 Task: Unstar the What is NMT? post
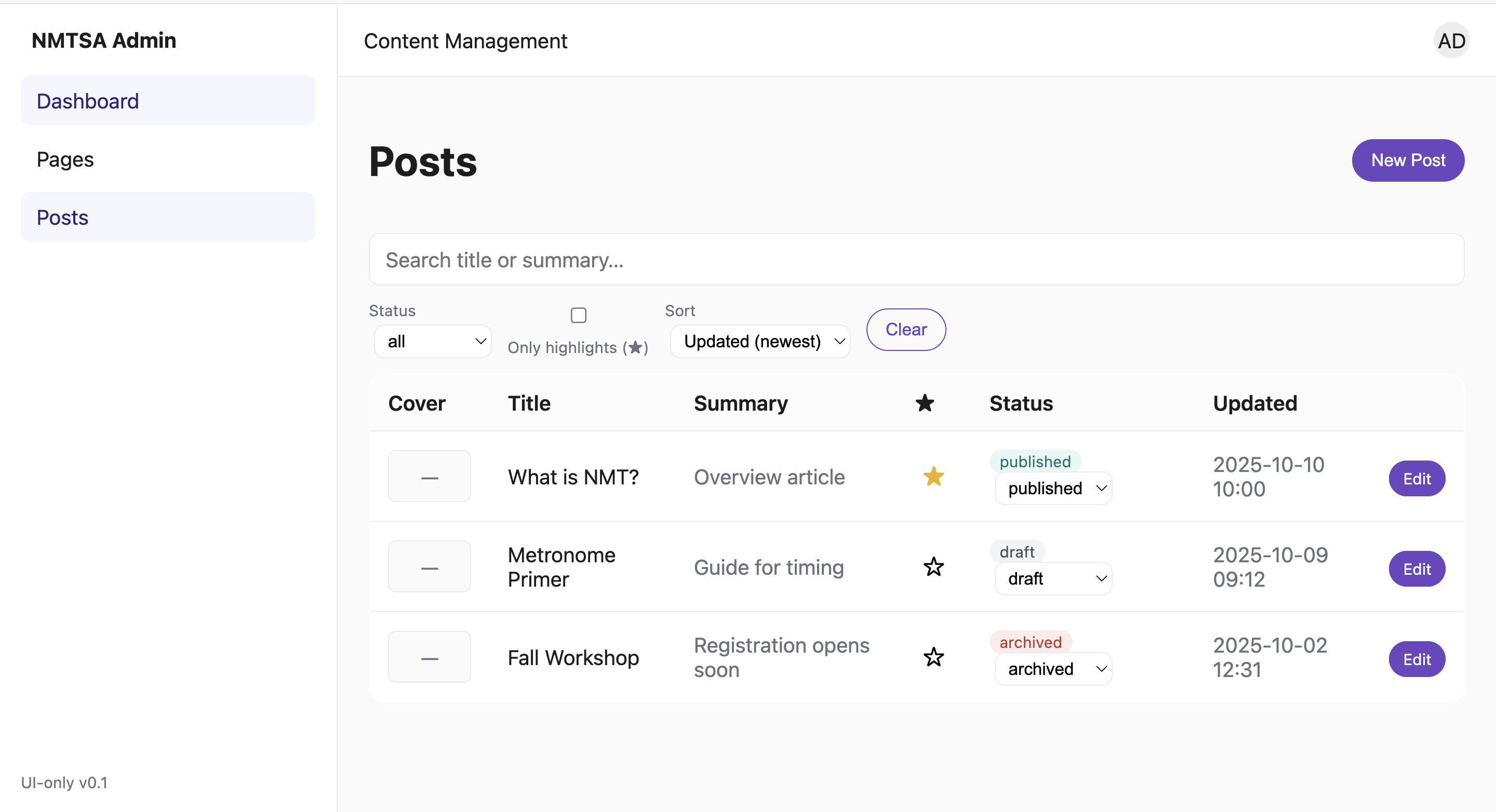pos(933,477)
